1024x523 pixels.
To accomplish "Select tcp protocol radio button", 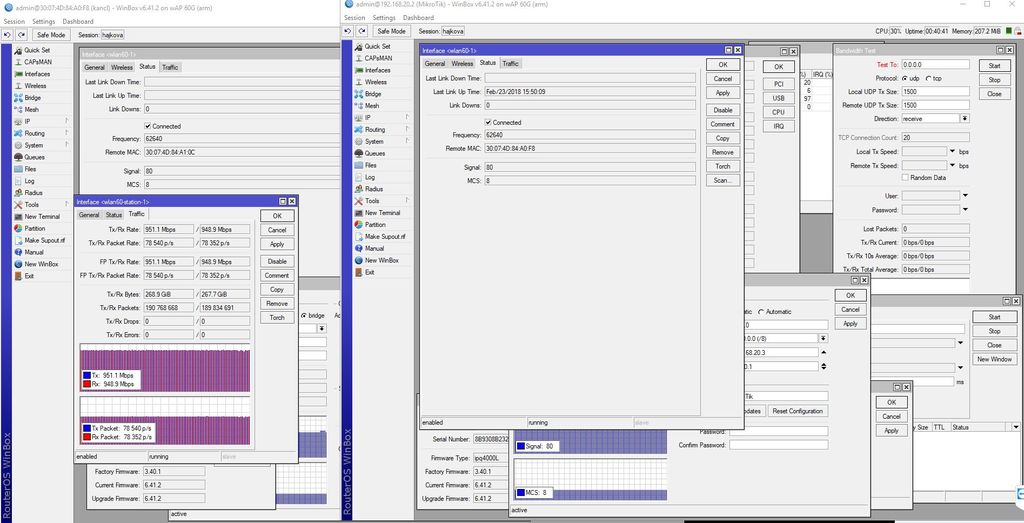I will click(929, 78).
